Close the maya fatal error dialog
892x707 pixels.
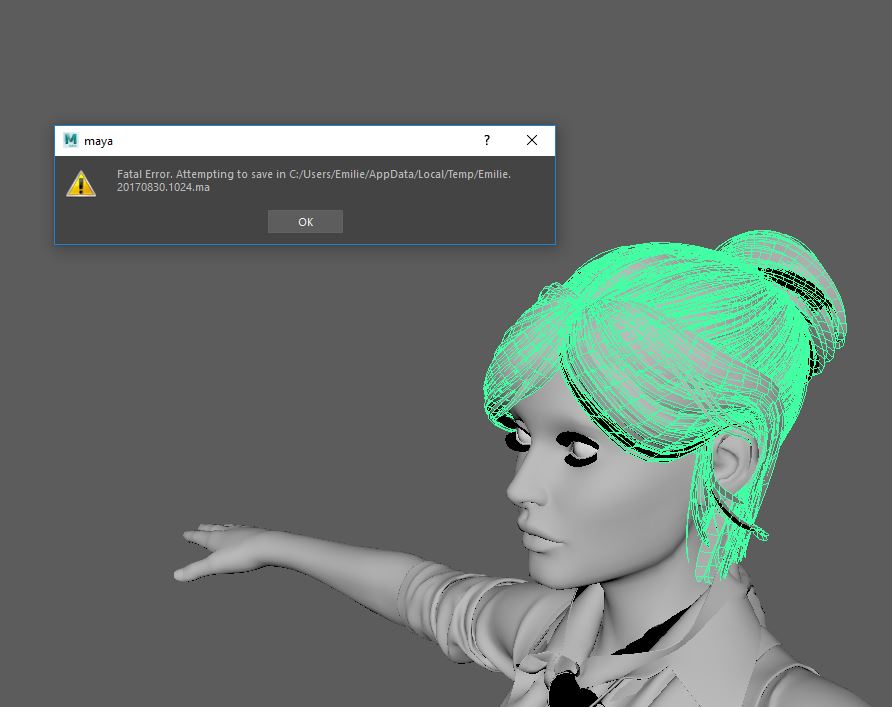(532, 141)
